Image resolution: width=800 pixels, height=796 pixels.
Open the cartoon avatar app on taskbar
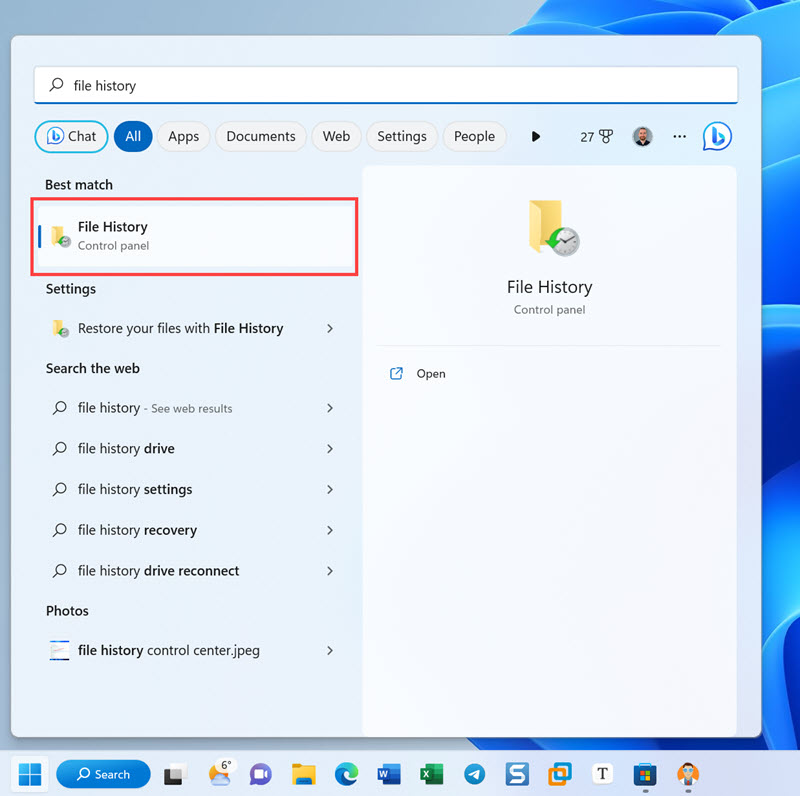point(688,775)
